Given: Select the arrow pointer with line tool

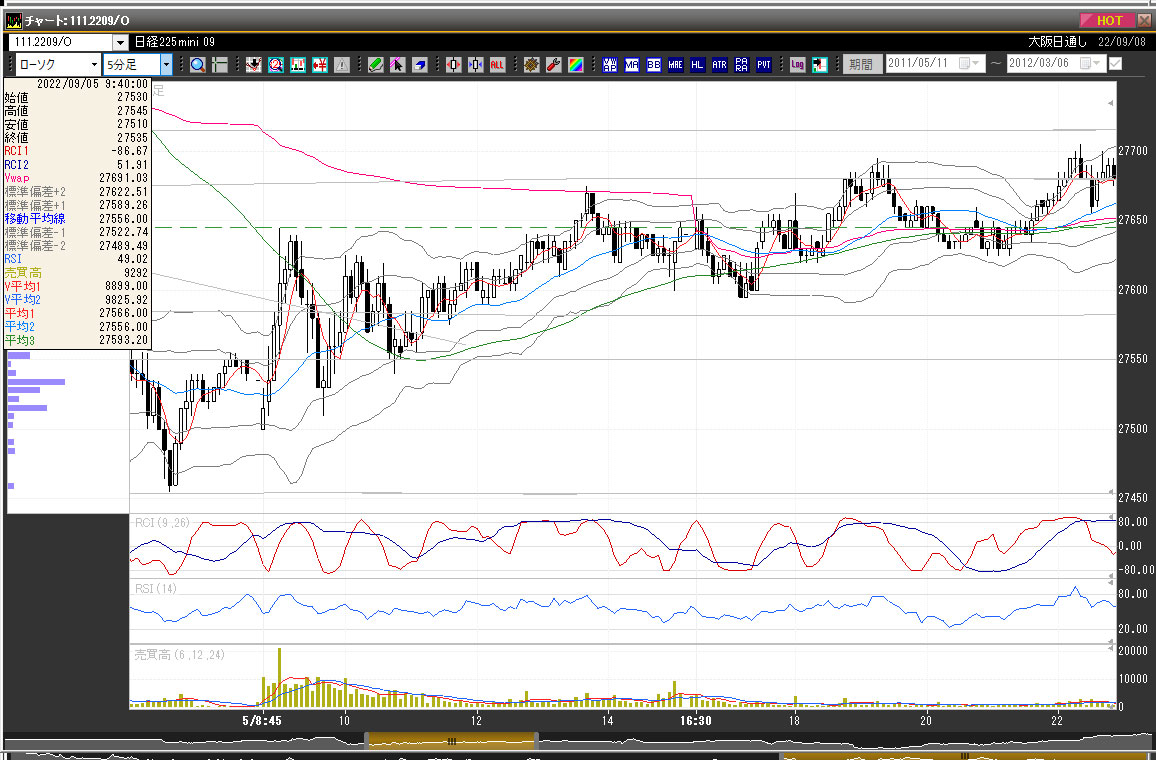Looking at the screenshot, I should 397,65.
